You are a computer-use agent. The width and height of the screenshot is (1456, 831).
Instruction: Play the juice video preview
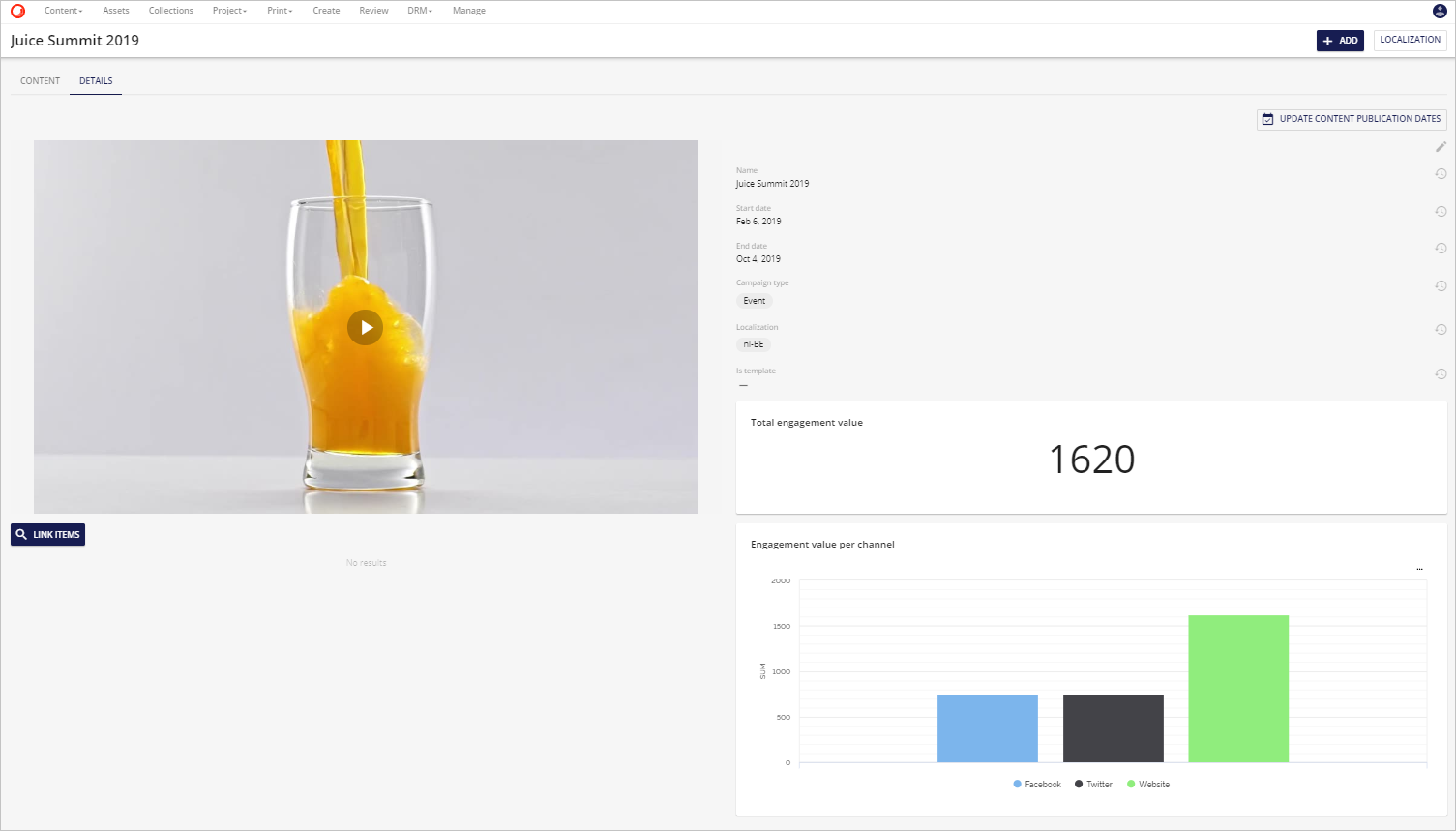[365, 328]
